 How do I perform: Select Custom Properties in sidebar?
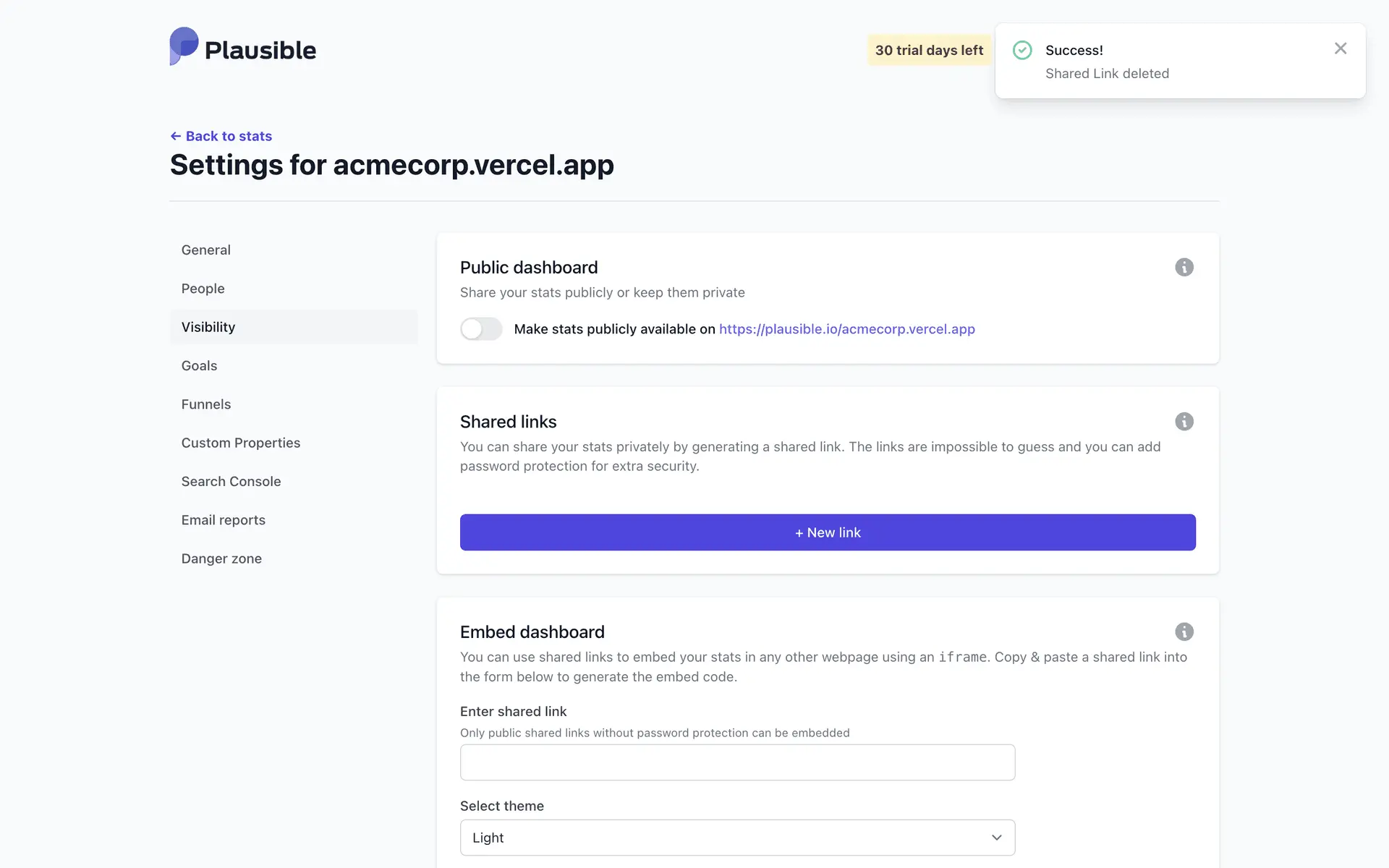click(x=241, y=443)
